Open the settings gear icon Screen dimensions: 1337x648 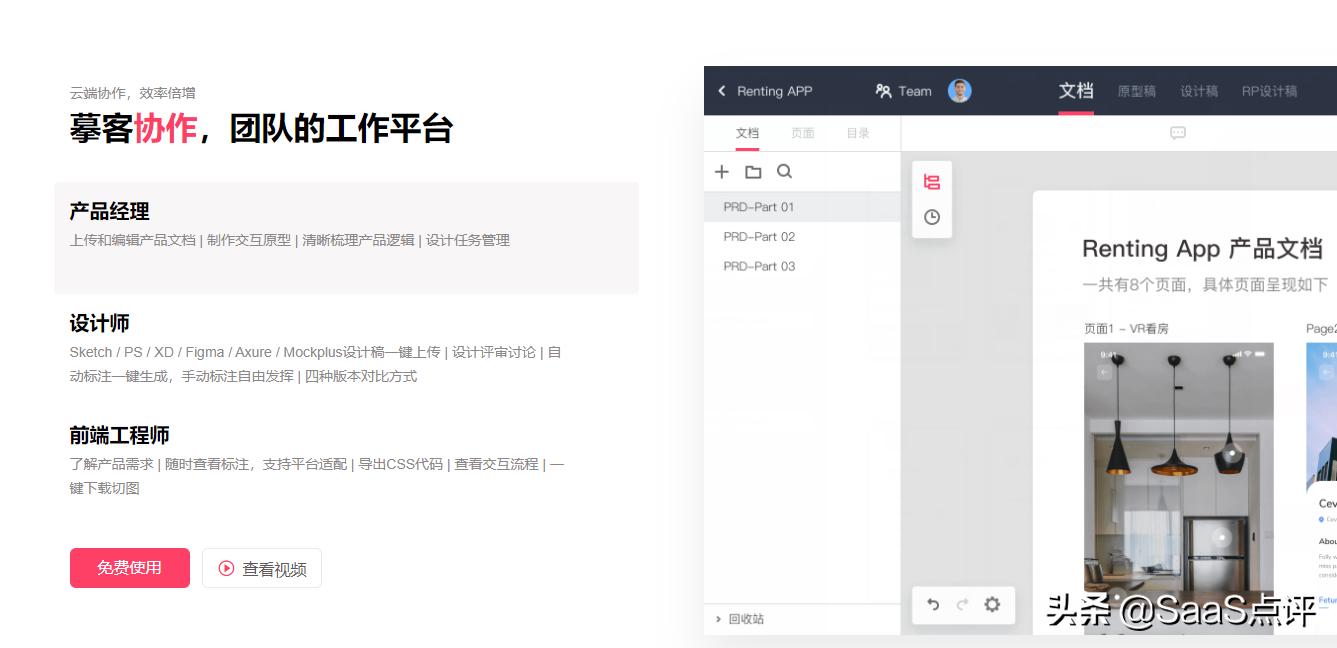click(991, 604)
